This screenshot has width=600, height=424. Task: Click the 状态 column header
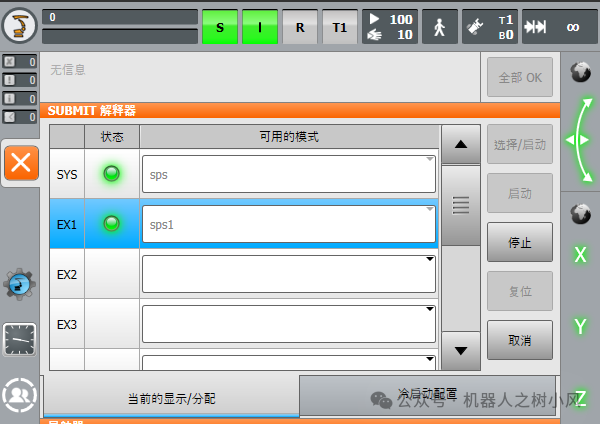tap(112, 137)
